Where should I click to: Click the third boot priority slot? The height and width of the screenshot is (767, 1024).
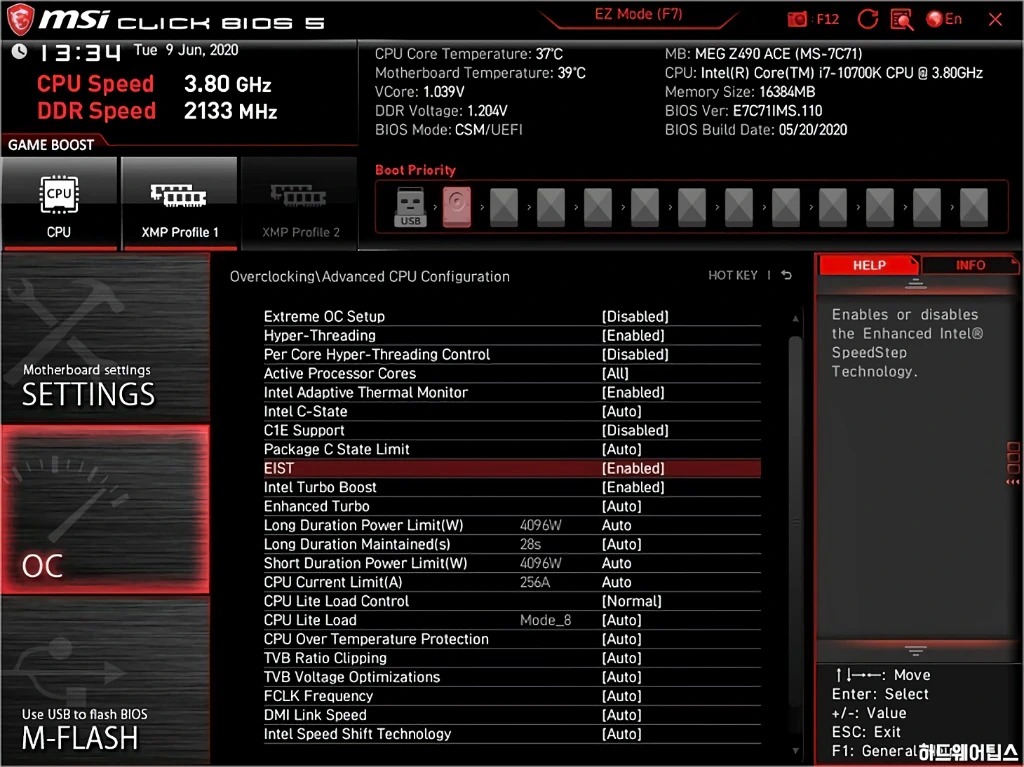(x=504, y=207)
